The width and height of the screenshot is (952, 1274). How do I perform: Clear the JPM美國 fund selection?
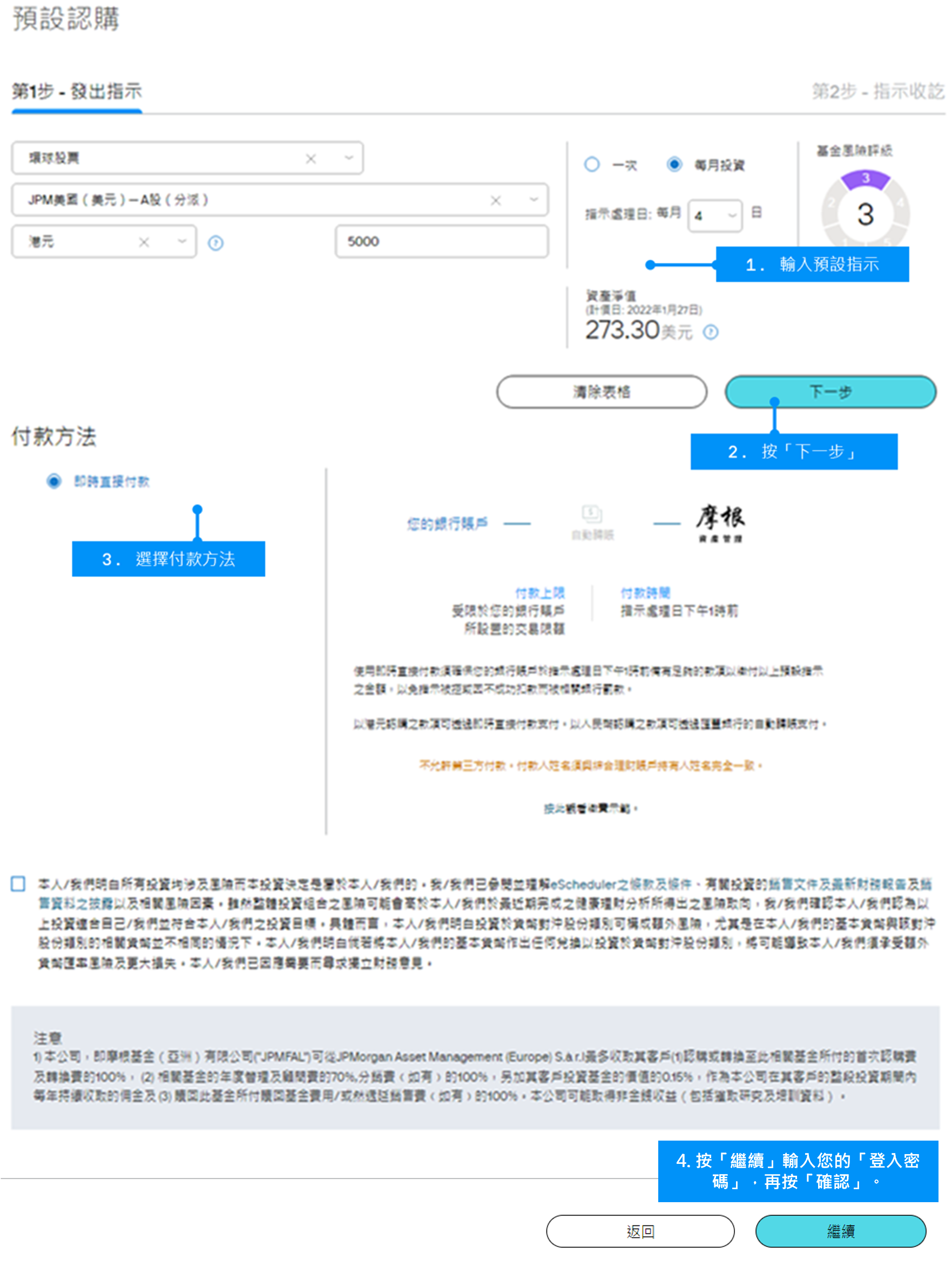(x=495, y=200)
